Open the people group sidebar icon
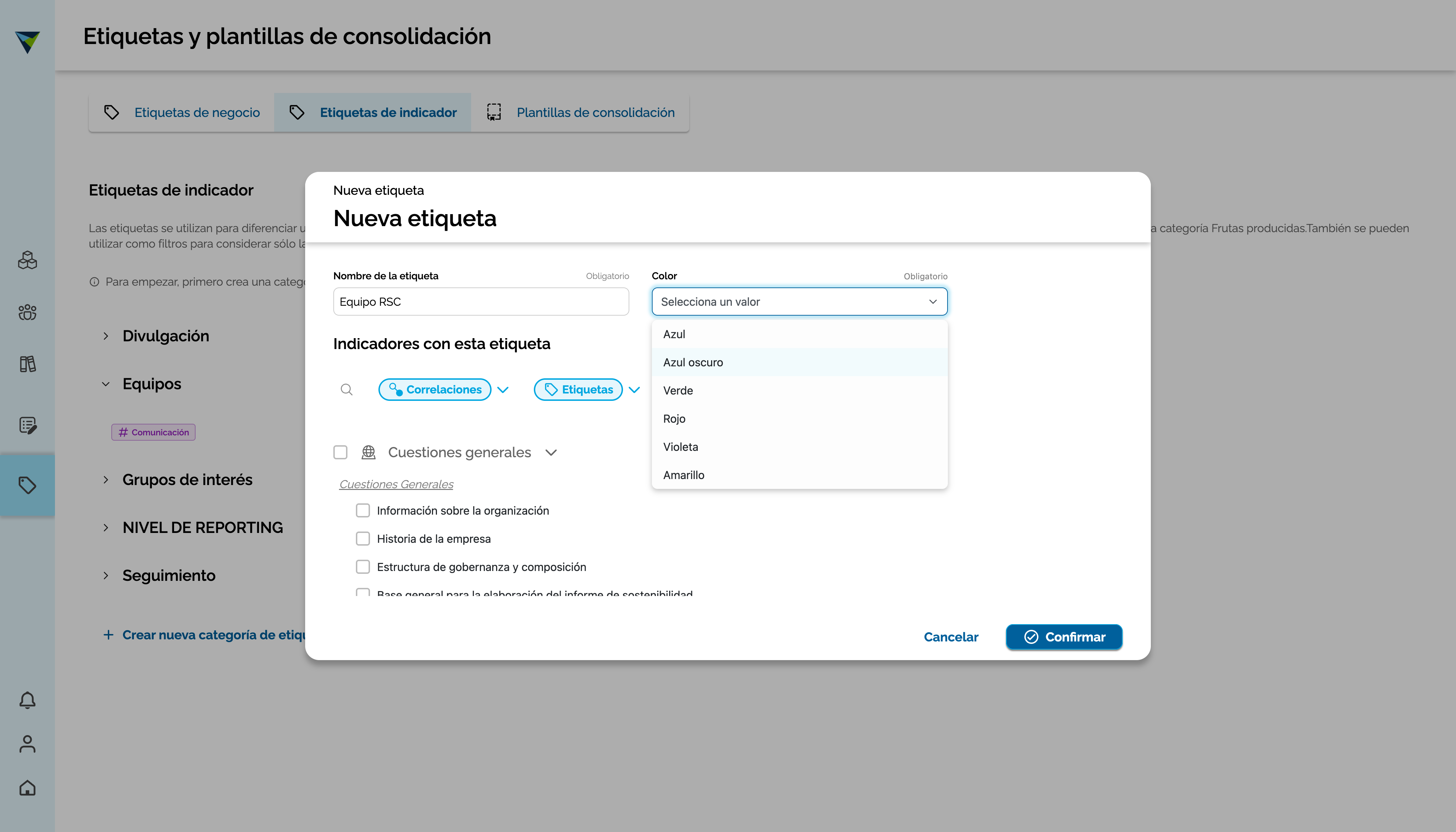This screenshot has width=1456, height=832. click(27, 312)
